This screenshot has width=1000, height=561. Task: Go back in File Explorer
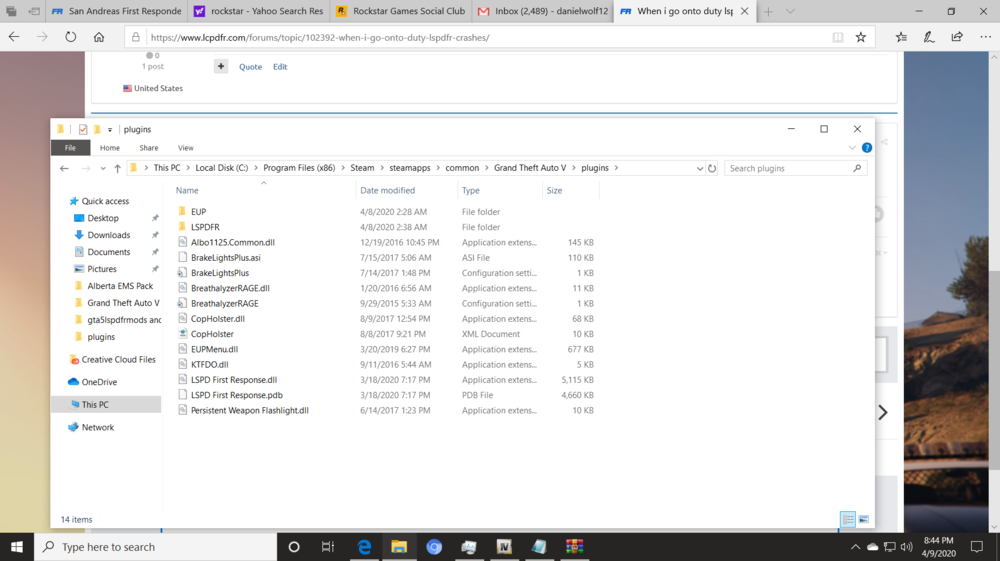coord(64,168)
